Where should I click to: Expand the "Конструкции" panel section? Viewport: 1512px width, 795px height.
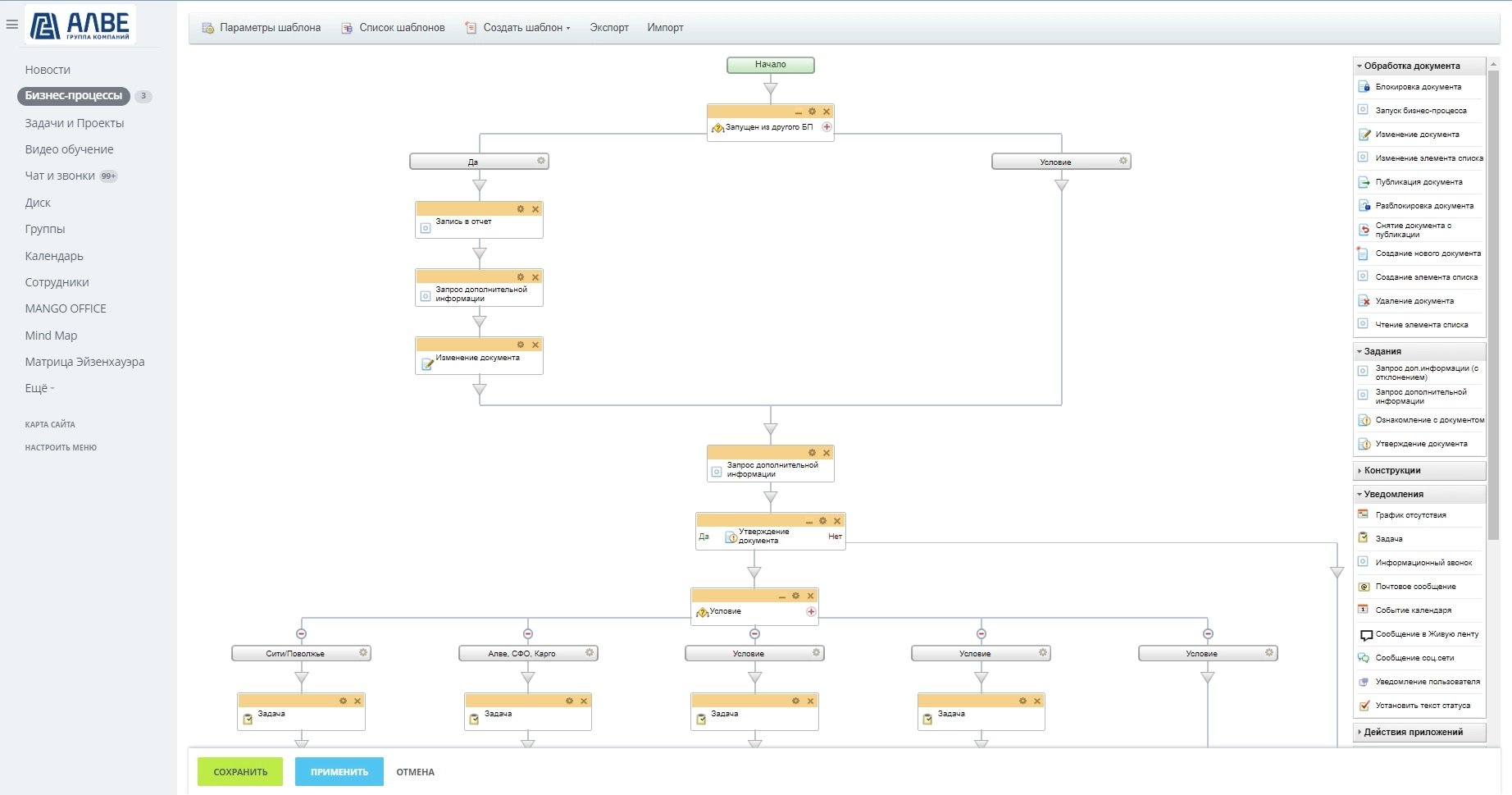1392,471
